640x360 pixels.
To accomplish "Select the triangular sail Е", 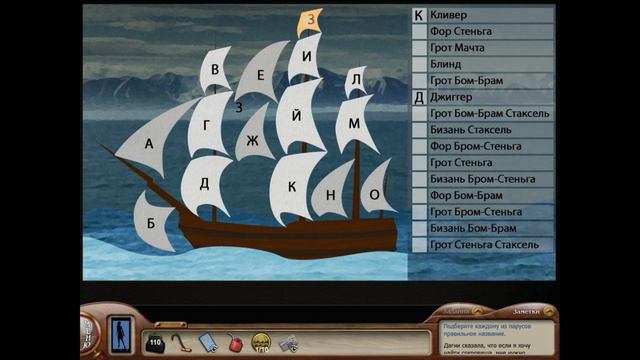I will pyautogui.click(x=260, y=73).
